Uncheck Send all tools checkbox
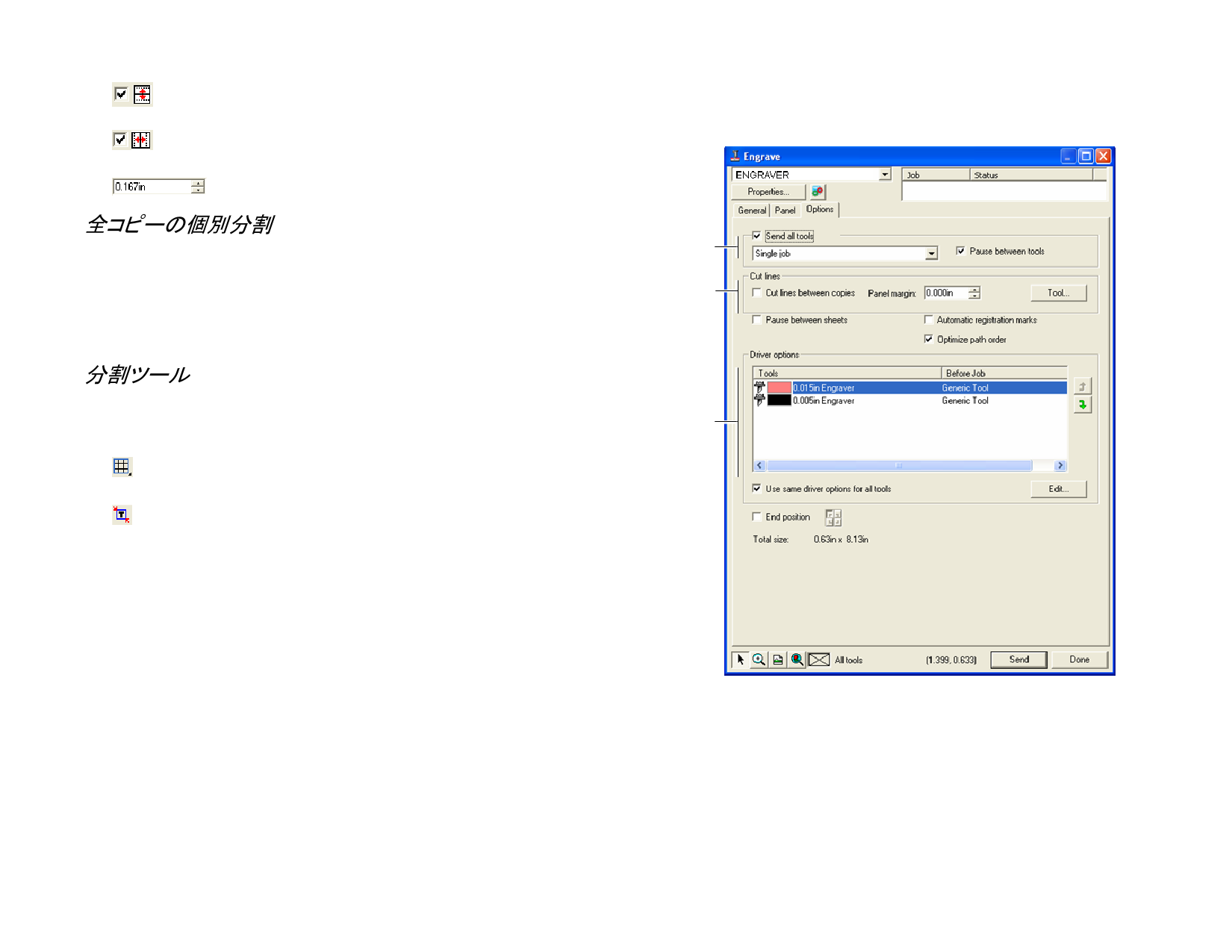The width and height of the screenshot is (1232, 952). [x=757, y=236]
